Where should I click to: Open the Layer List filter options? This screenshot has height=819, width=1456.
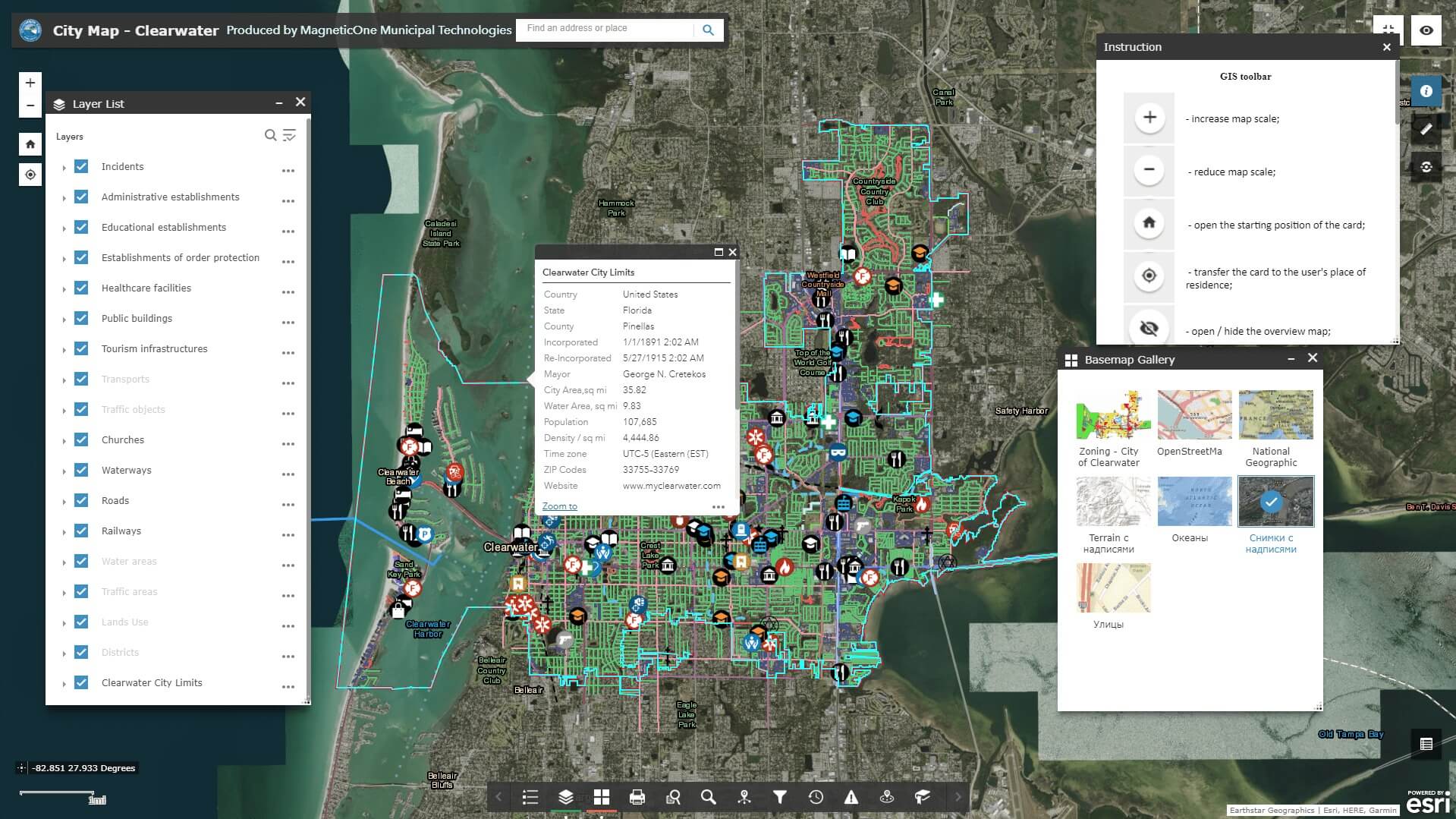289,136
